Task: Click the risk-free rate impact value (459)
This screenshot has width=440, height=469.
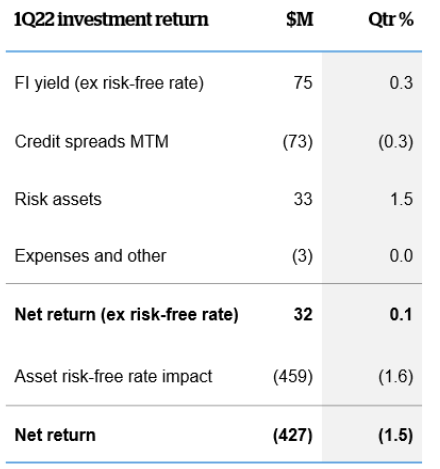Action: 293,377
